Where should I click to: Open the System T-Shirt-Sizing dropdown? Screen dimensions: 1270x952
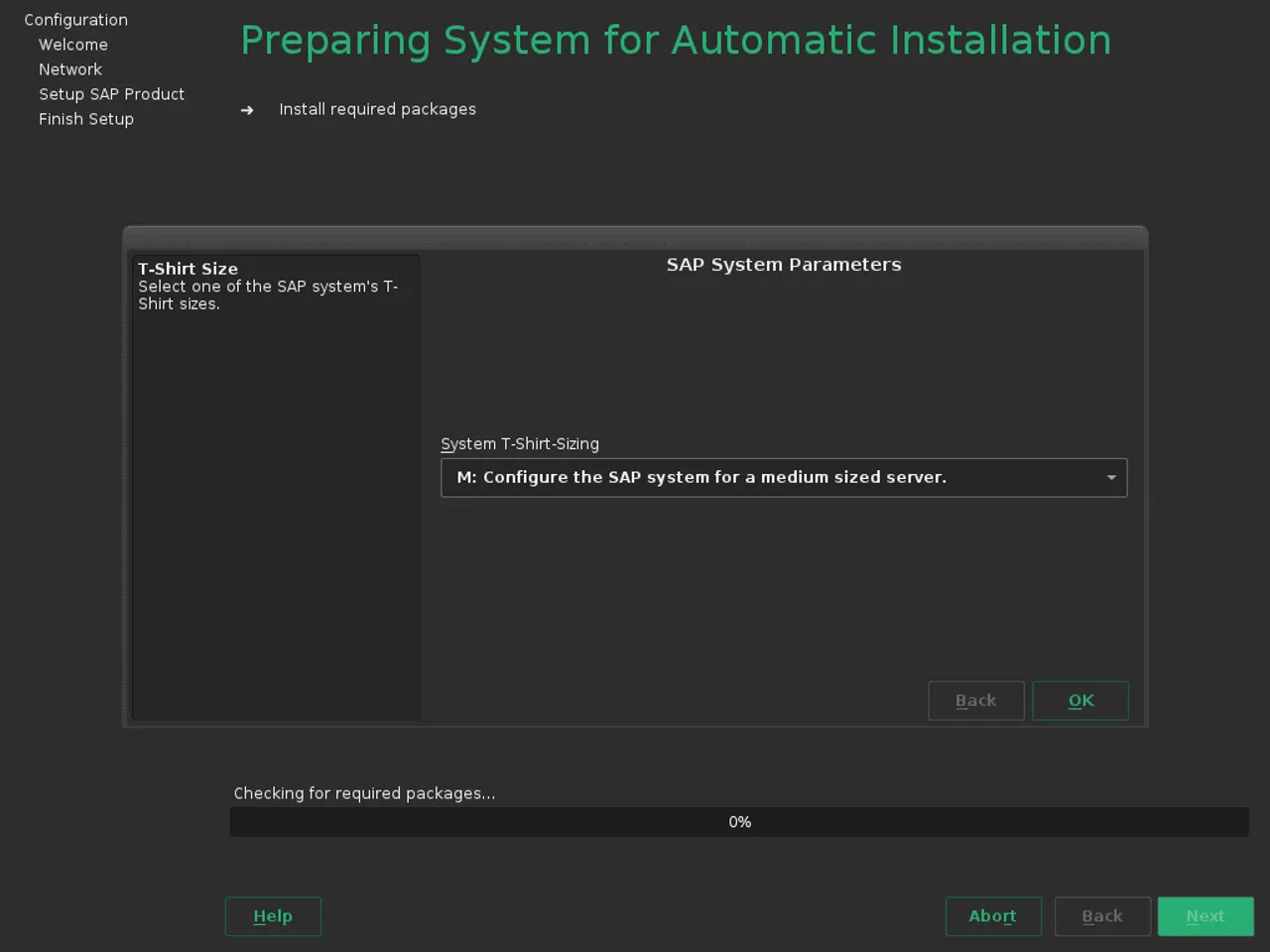(x=784, y=477)
